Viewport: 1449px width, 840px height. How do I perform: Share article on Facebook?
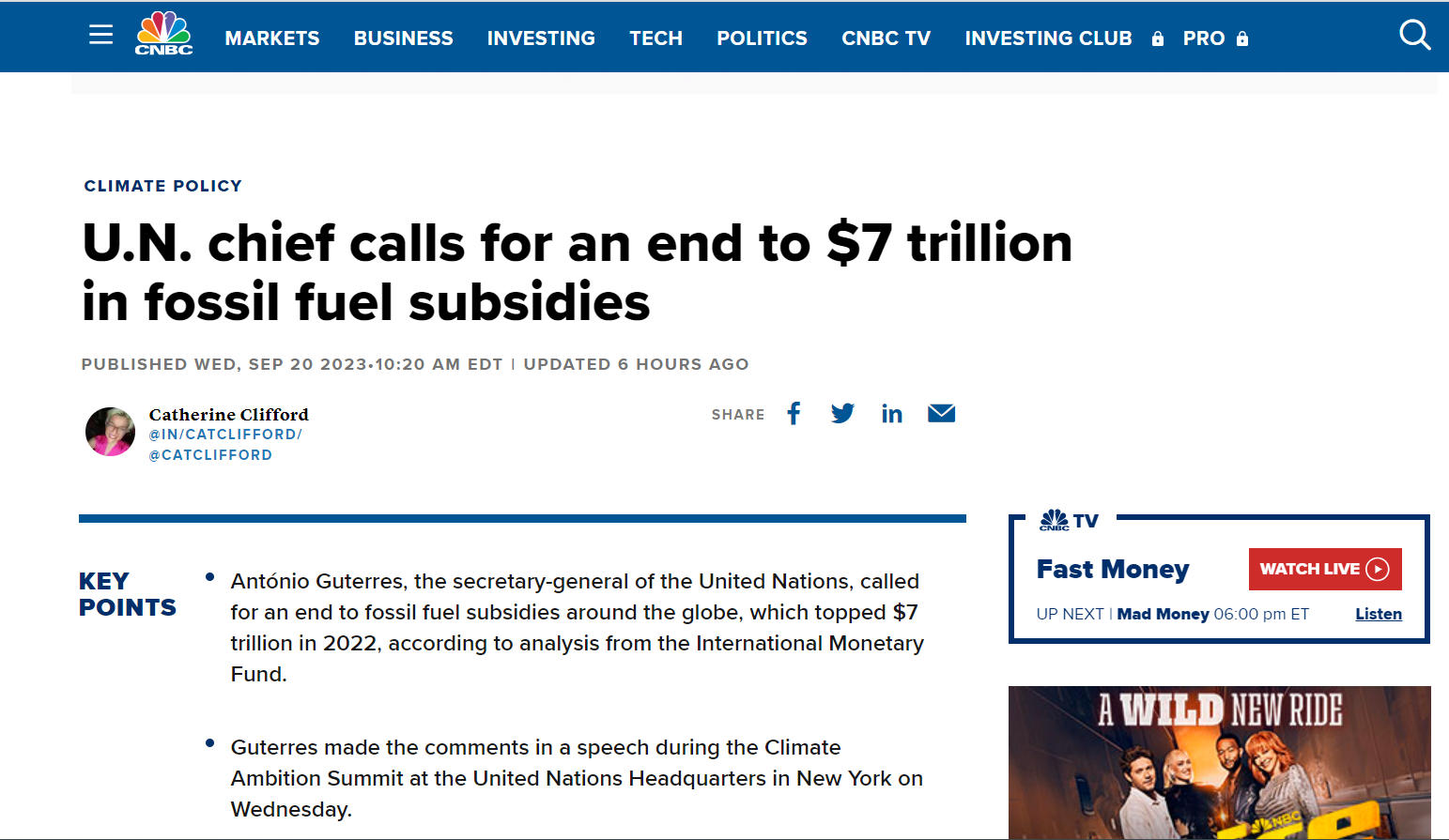[x=794, y=414]
